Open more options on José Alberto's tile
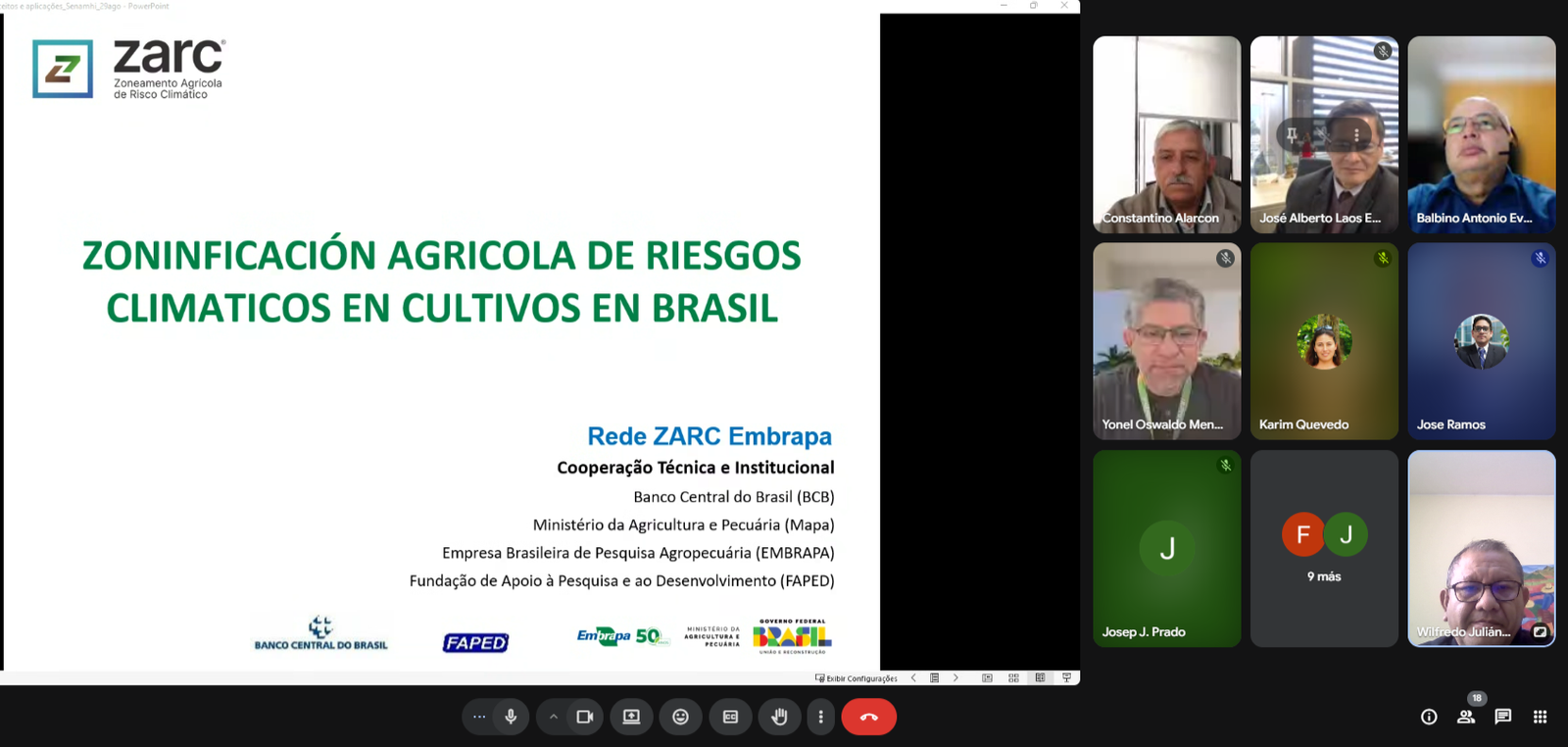 tap(1356, 134)
